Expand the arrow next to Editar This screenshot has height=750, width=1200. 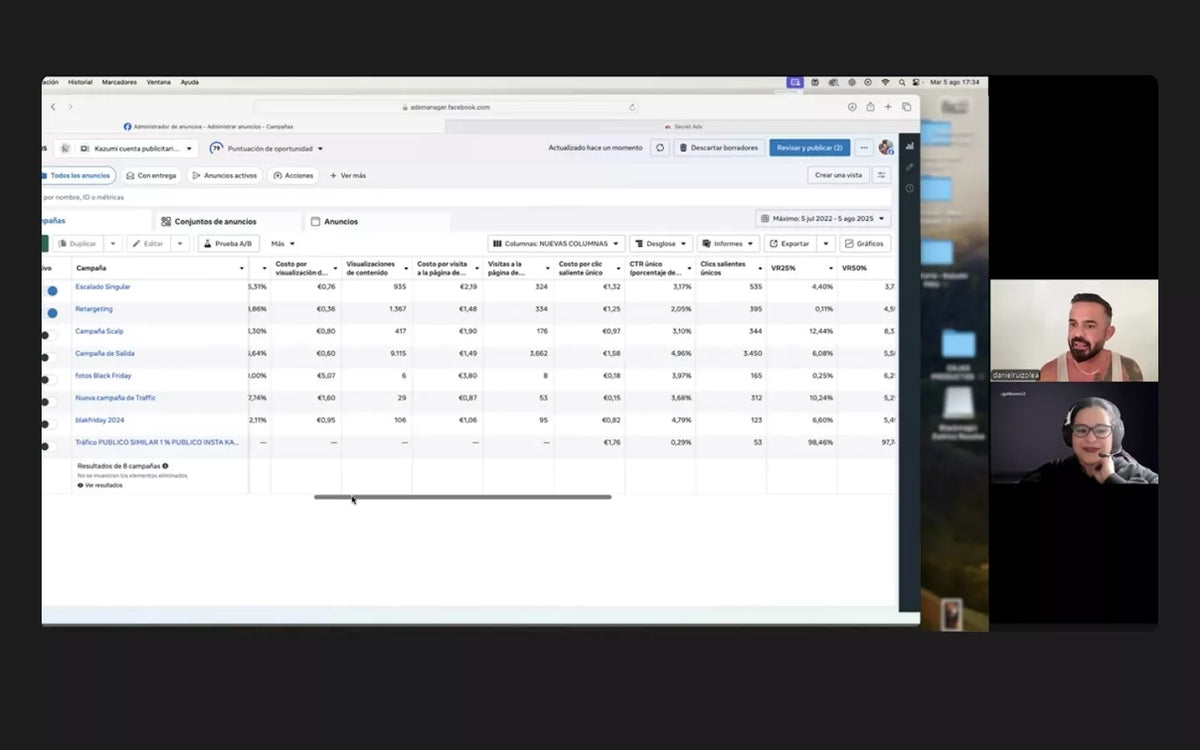[x=180, y=243]
